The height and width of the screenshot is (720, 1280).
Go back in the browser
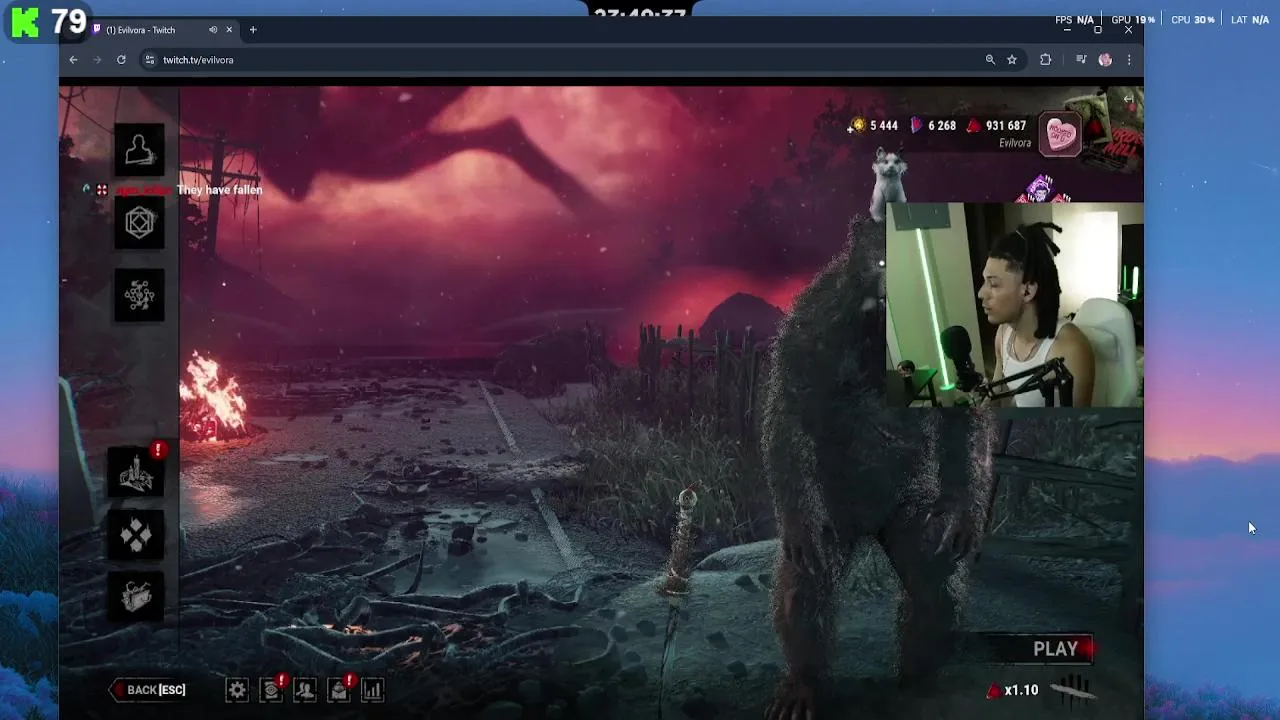click(73, 60)
